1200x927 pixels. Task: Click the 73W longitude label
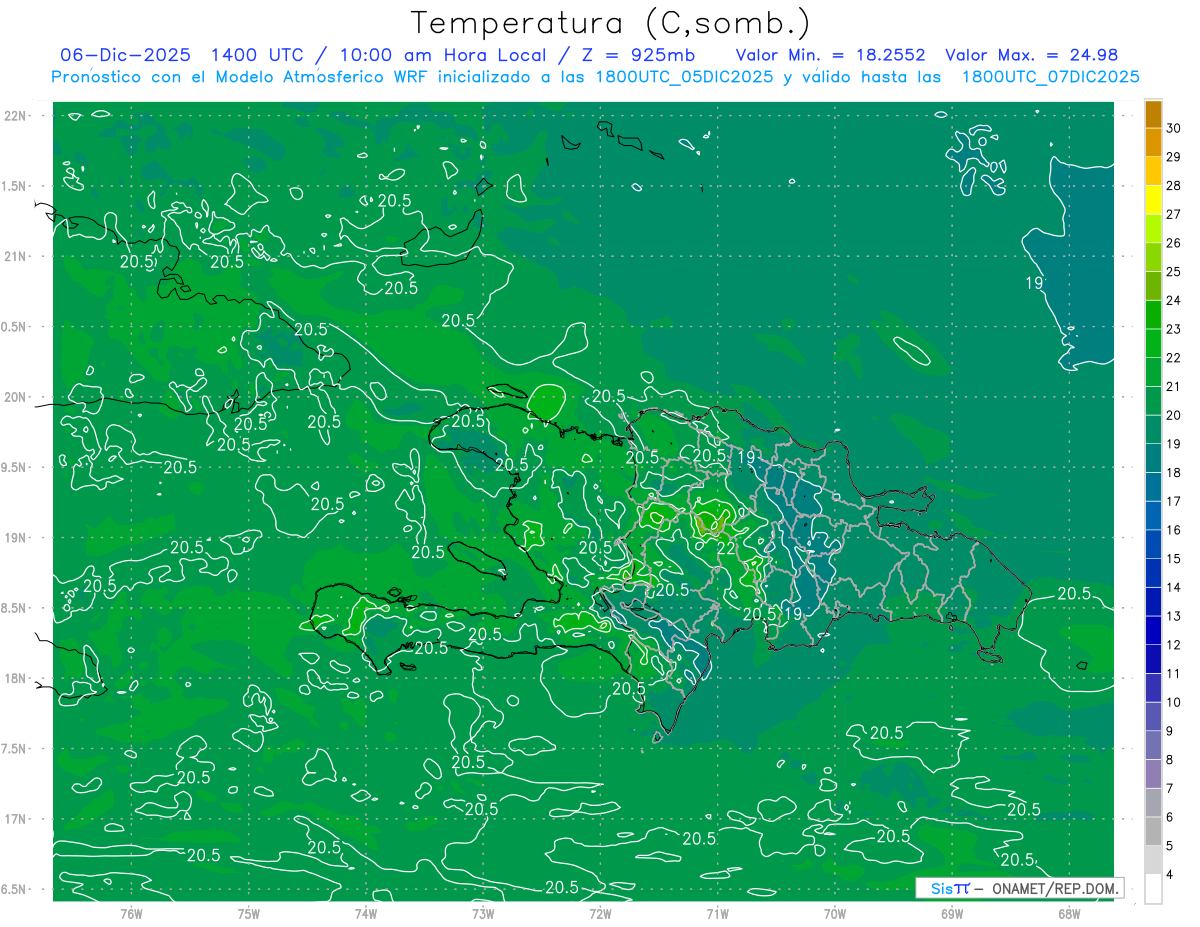tap(483, 913)
